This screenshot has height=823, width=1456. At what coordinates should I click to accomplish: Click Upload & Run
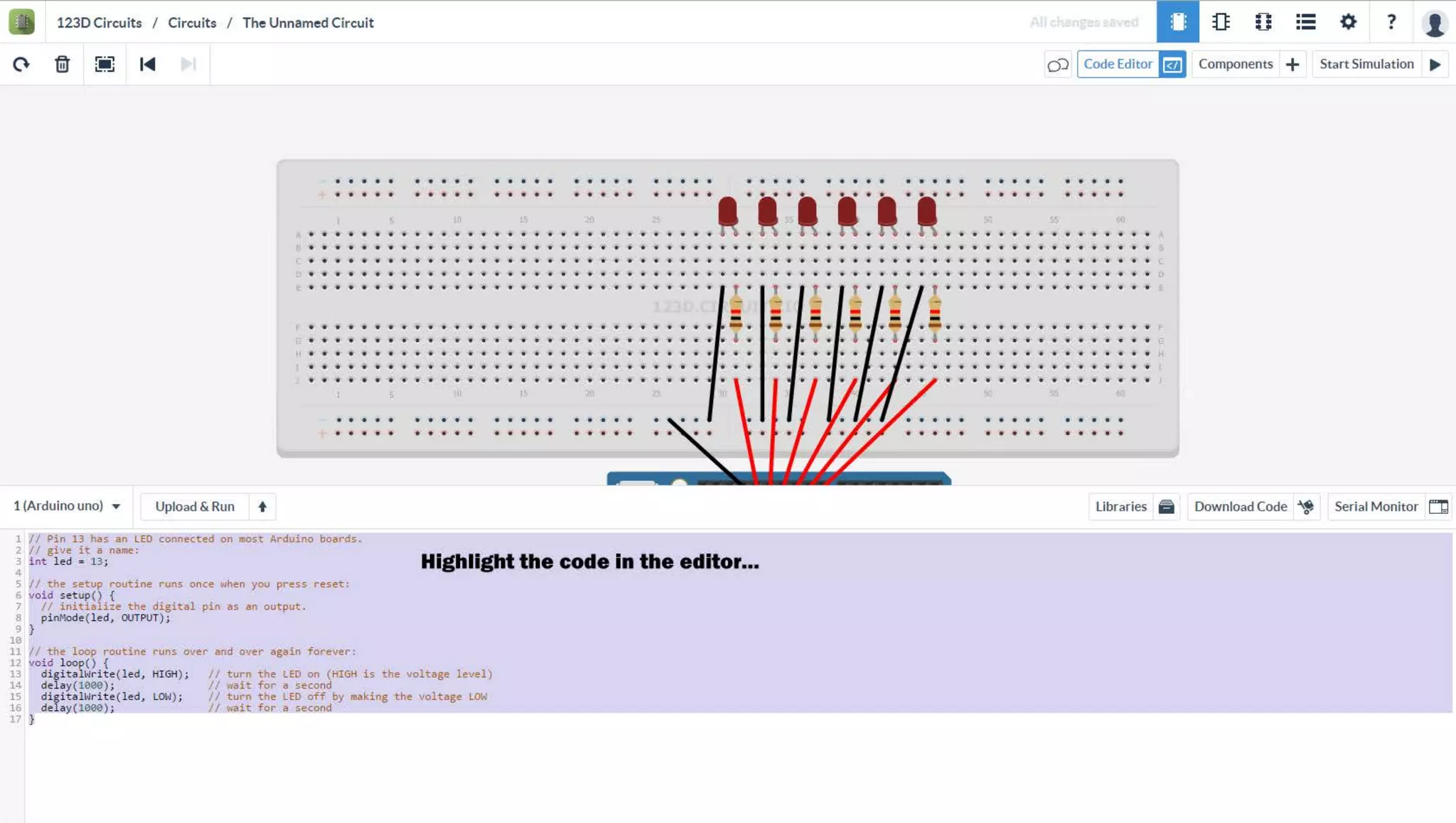pyautogui.click(x=195, y=507)
